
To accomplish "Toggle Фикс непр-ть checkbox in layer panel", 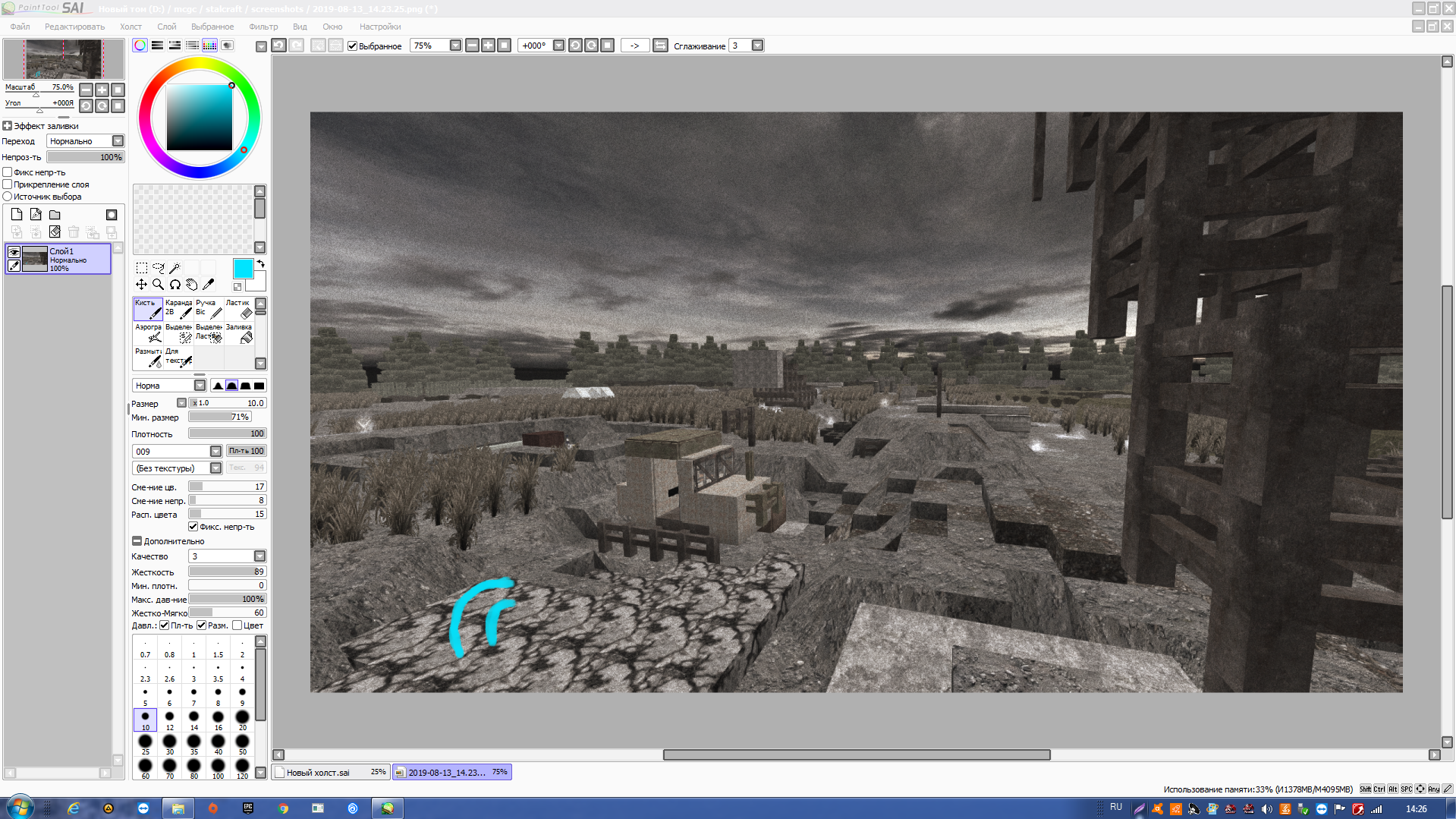I will pyautogui.click(x=8, y=172).
